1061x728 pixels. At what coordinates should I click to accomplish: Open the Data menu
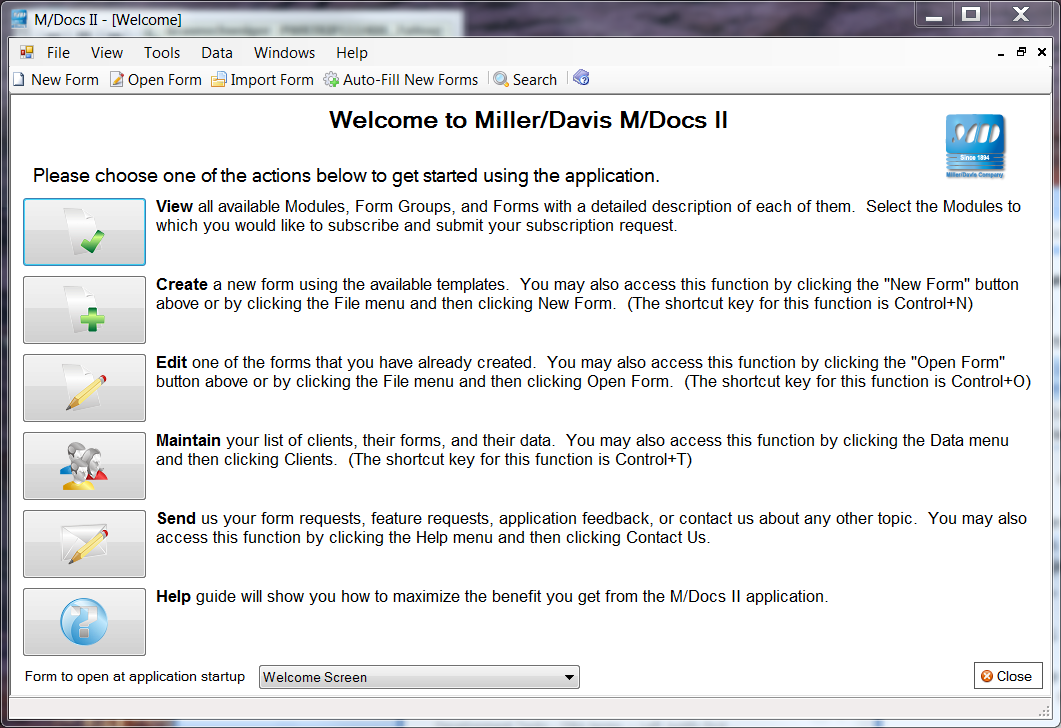217,53
